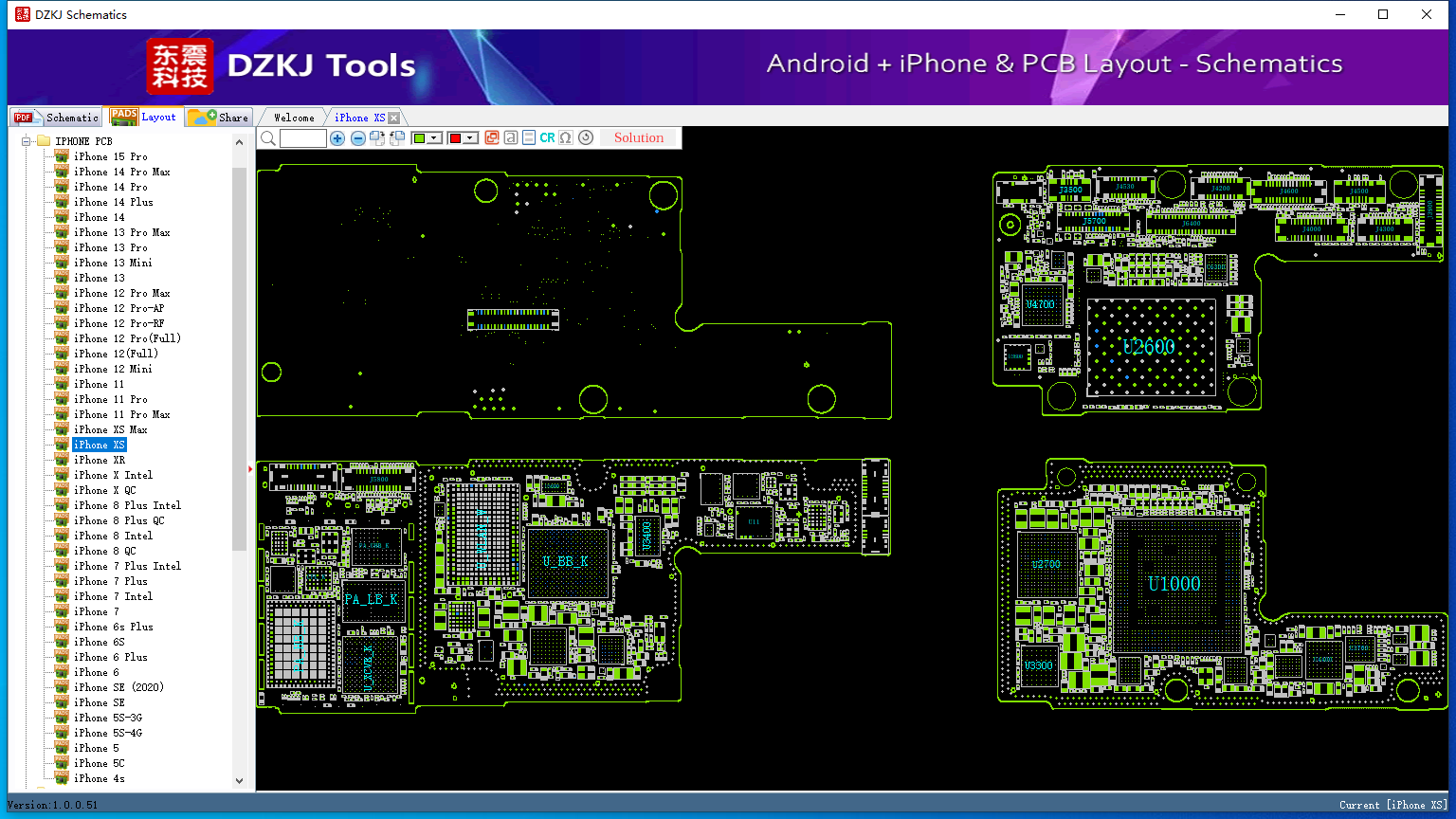Click the device list scrollbar up arrow

(x=239, y=142)
